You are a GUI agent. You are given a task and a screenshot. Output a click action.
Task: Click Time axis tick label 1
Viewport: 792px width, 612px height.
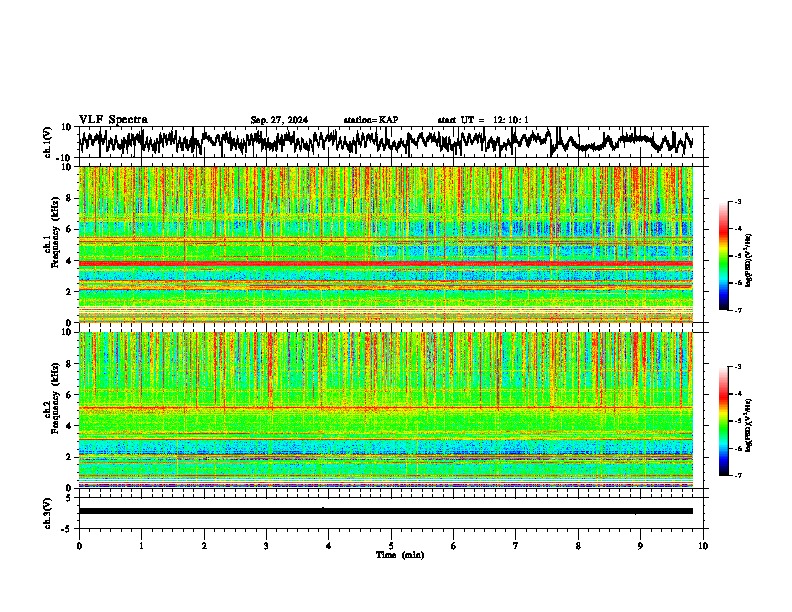(x=141, y=546)
